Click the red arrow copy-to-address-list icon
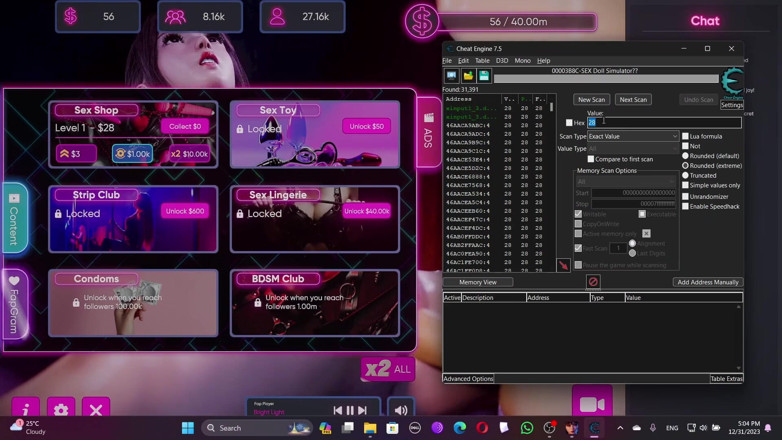The height and width of the screenshot is (440, 782). (x=564, y=265)
